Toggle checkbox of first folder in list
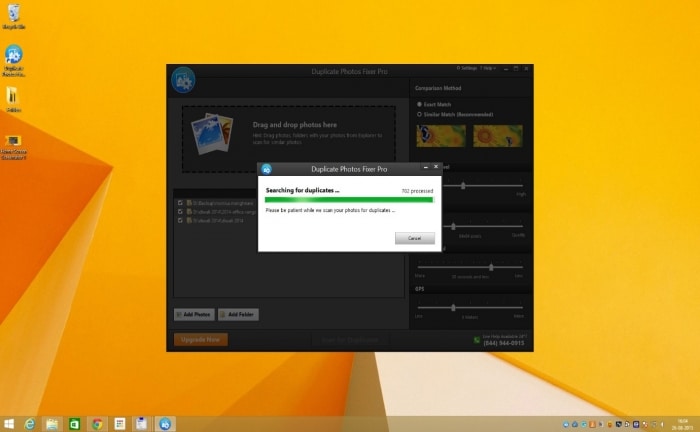This screenshot has height=432, width=700. click(x=180, y=203)
